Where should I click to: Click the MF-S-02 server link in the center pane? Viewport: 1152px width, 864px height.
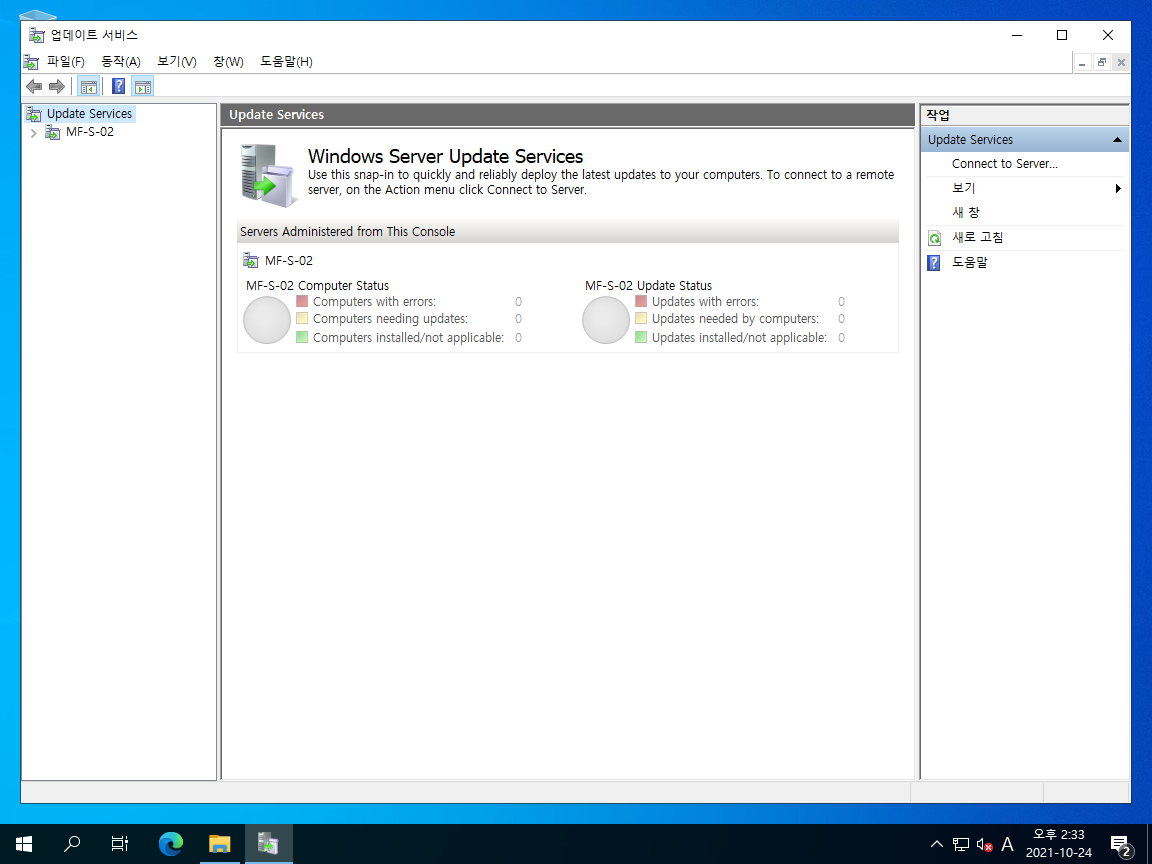[x=289, y=261]
